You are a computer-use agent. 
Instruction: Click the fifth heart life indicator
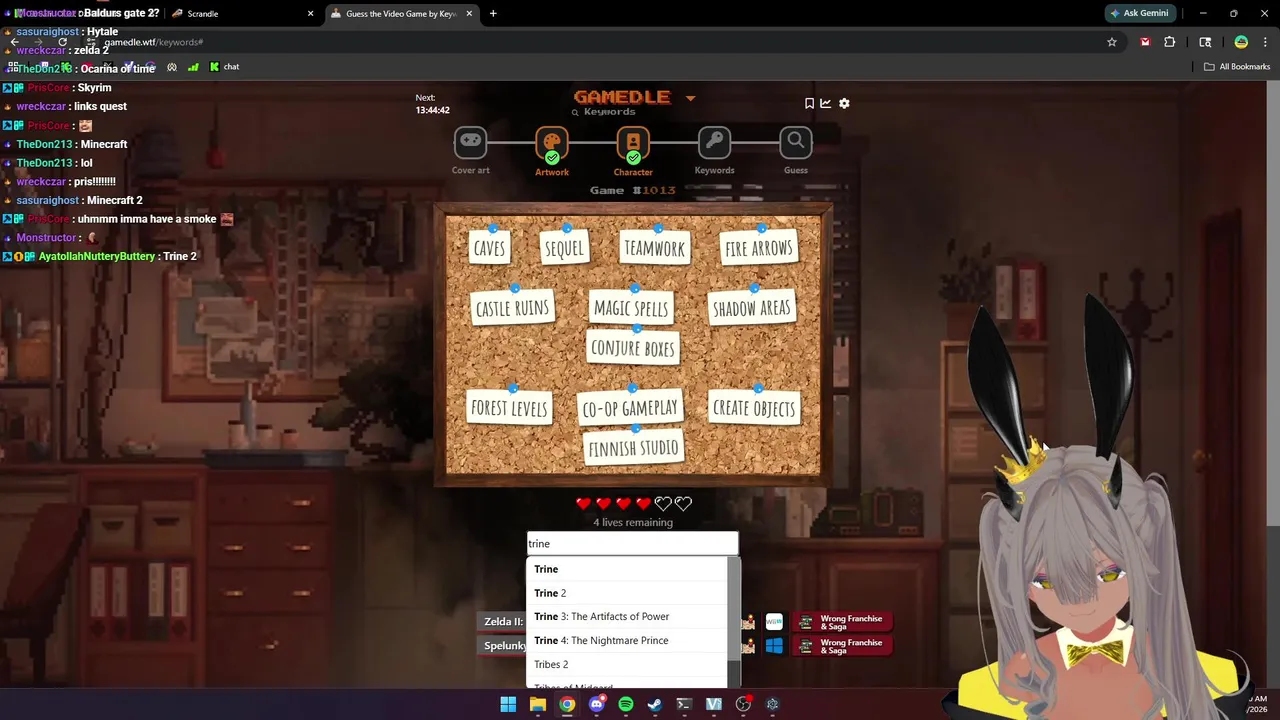click(663, 504)
